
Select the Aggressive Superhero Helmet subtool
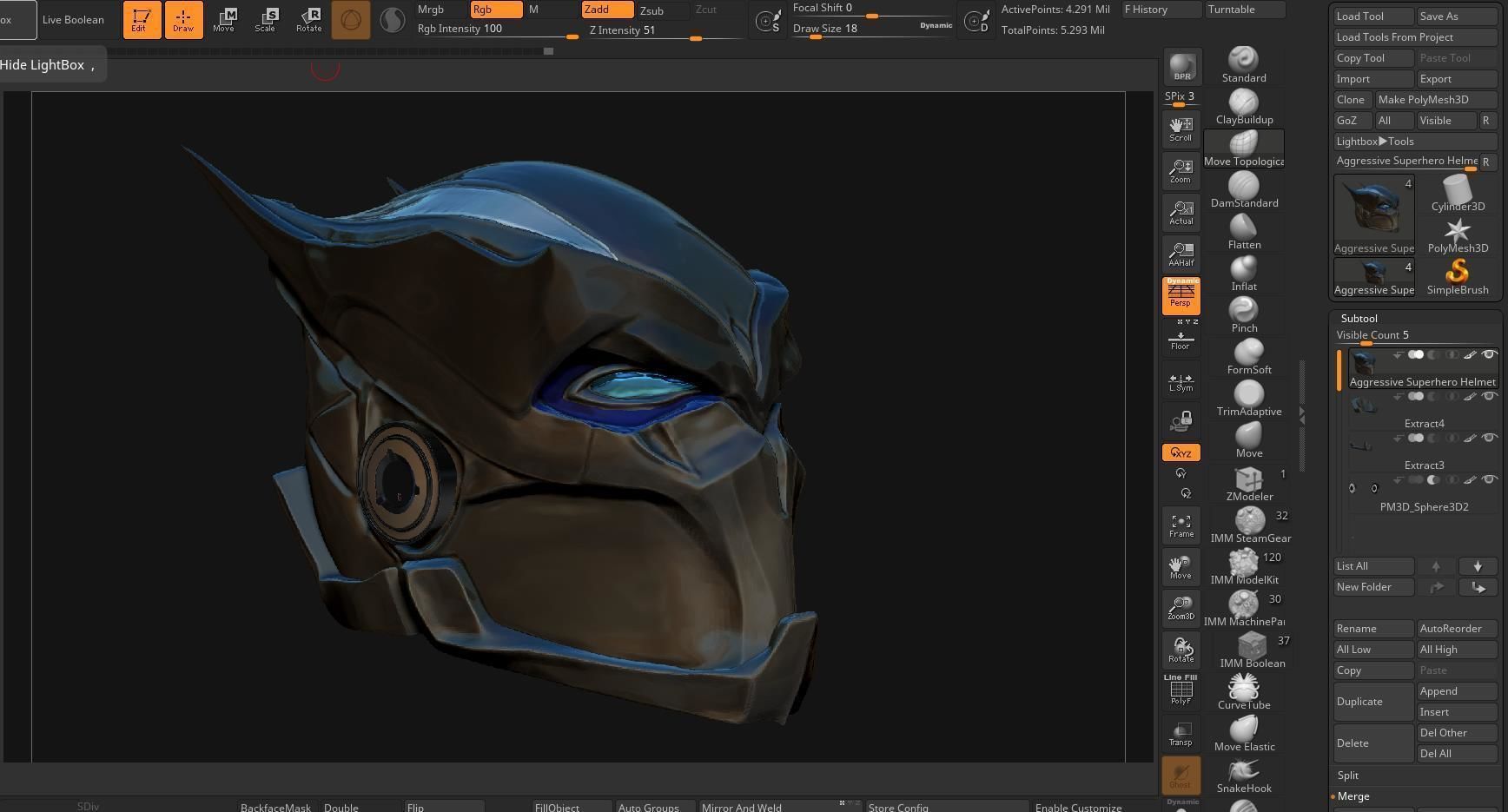[1422, 370]
